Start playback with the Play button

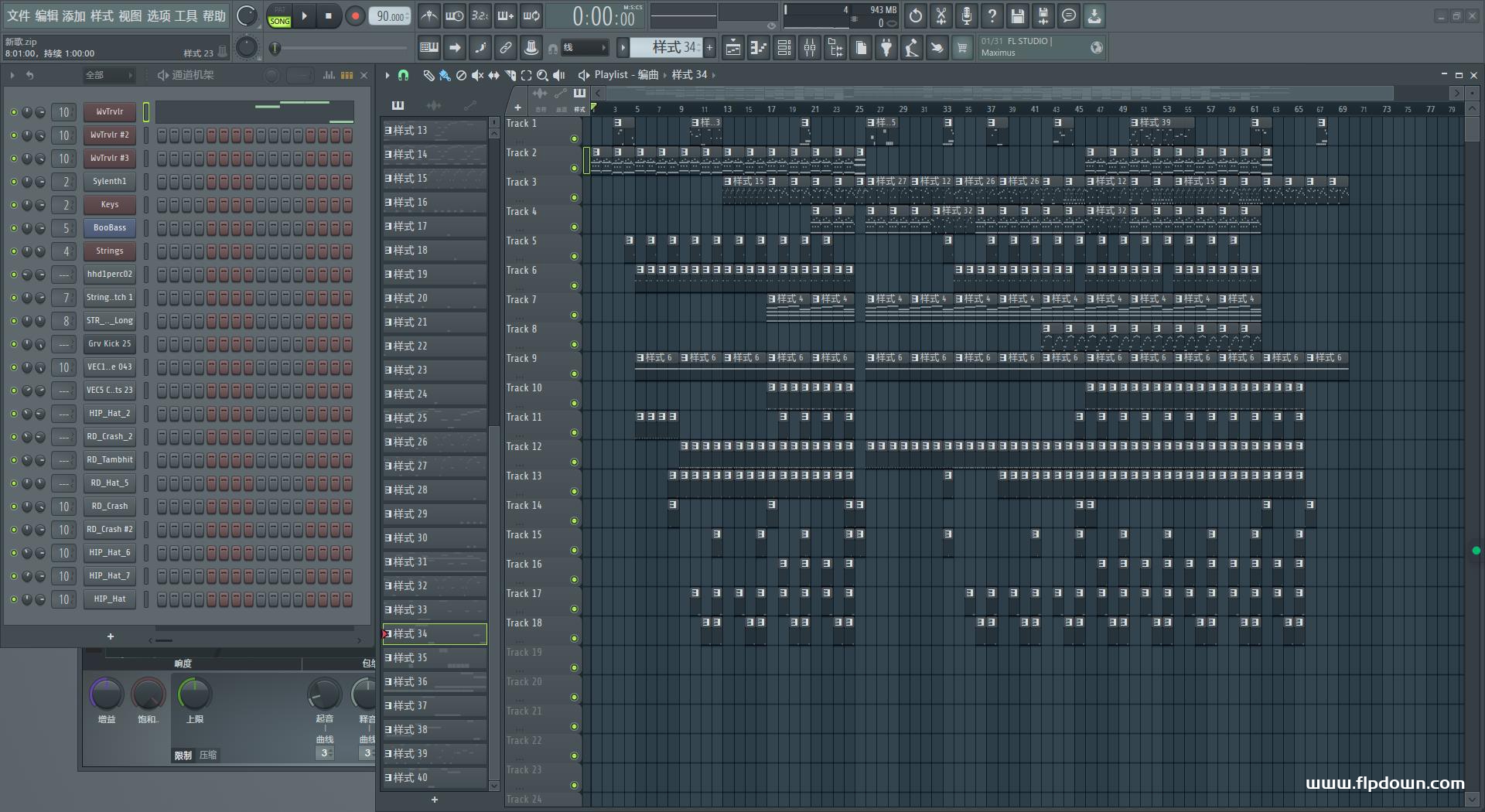point(304,15)
